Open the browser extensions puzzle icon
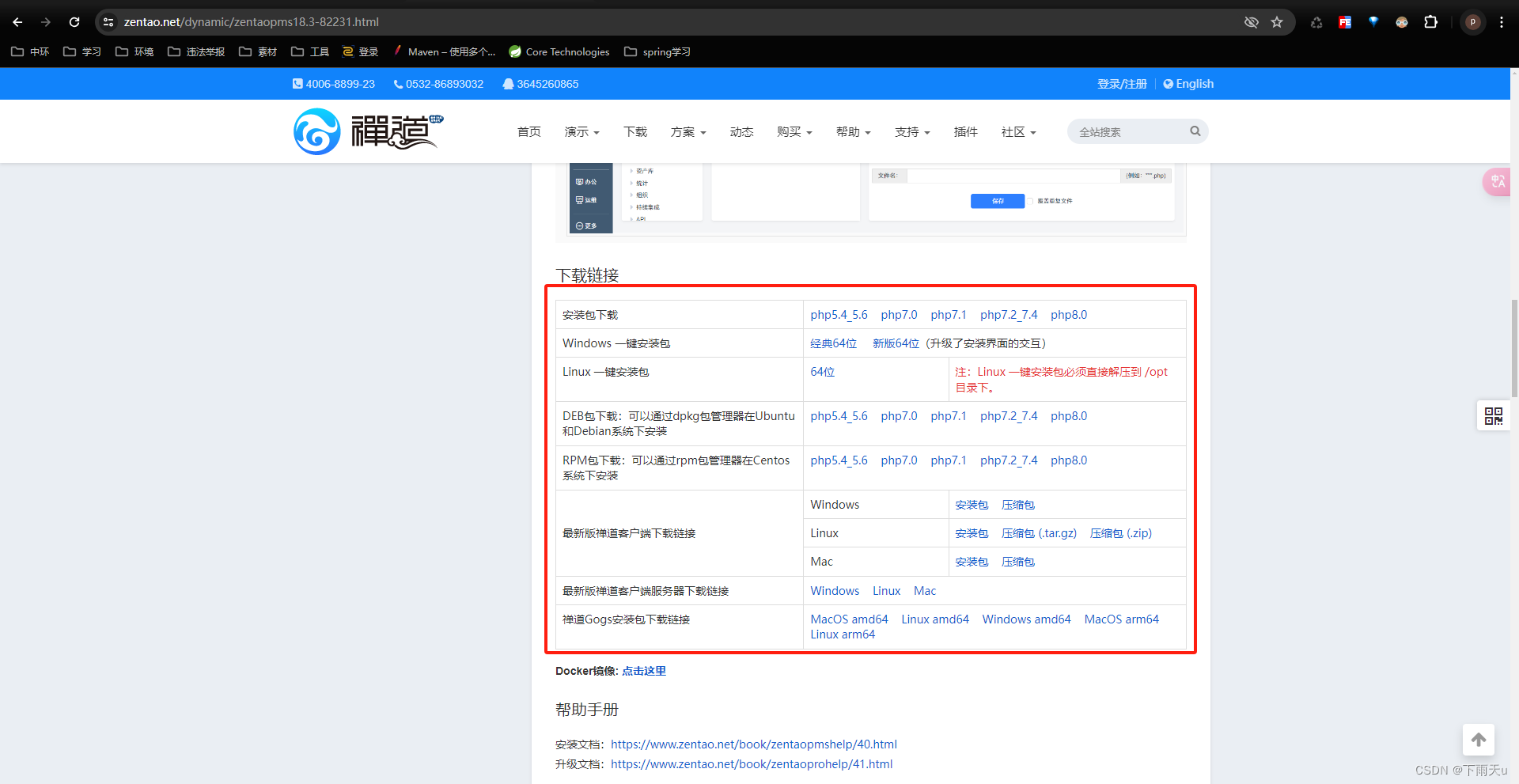Screen dimensions: 1519x784 [x=1430, y=22]
